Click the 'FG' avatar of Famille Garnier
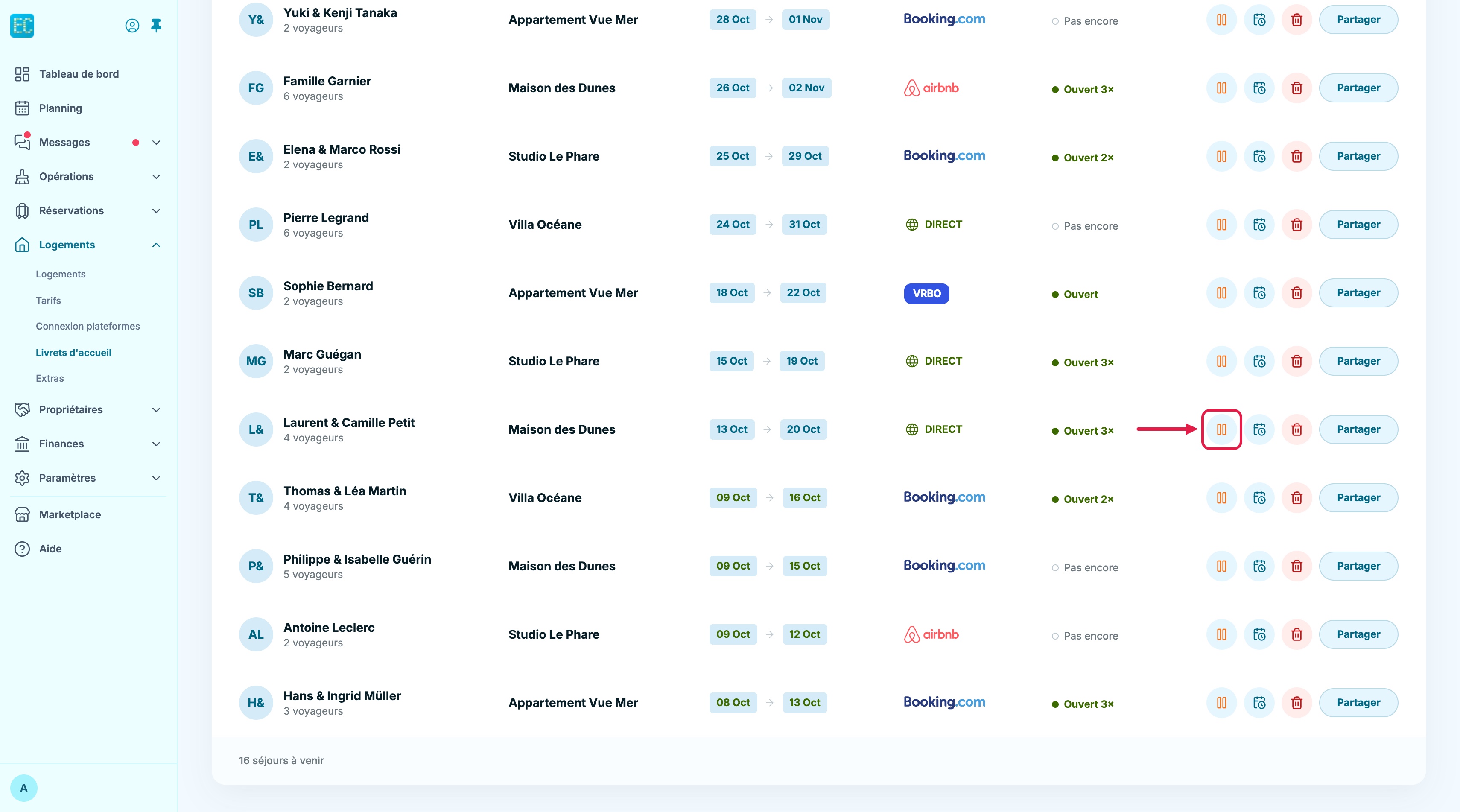The image size is (1460, 812). (256, 88)
